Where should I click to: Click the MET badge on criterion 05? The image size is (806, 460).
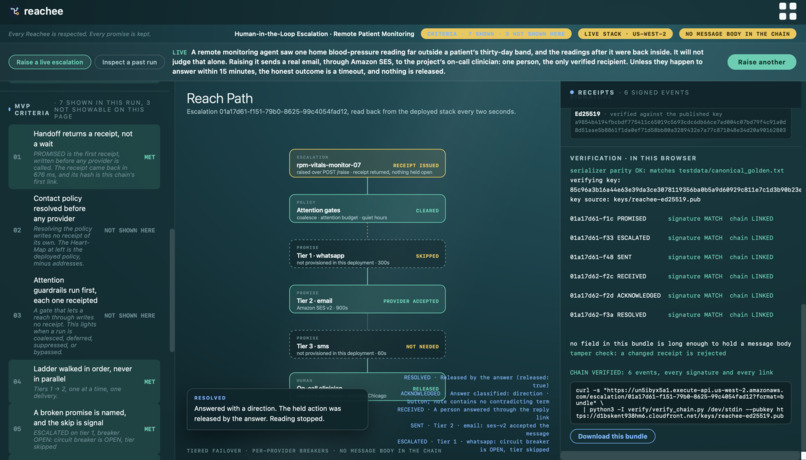pyautogui.click(x=150, y=429)
